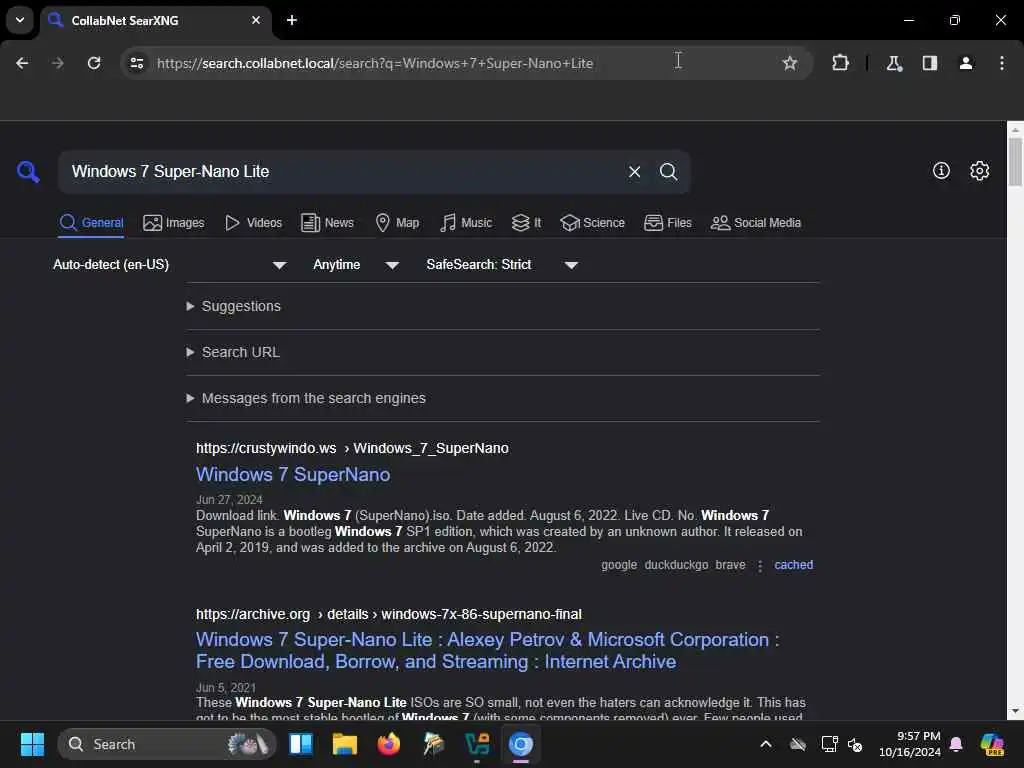This screenshot has height=768, width=1024.
Task: Click the SearXNG magnifier logo
Action: pyautogui.click(x=28, y=172)
